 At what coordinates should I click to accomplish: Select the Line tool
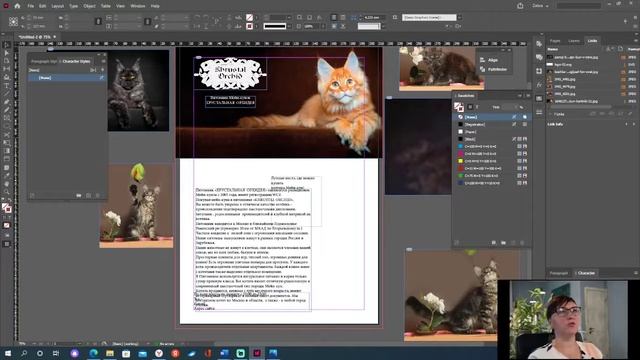pos(7,94)
